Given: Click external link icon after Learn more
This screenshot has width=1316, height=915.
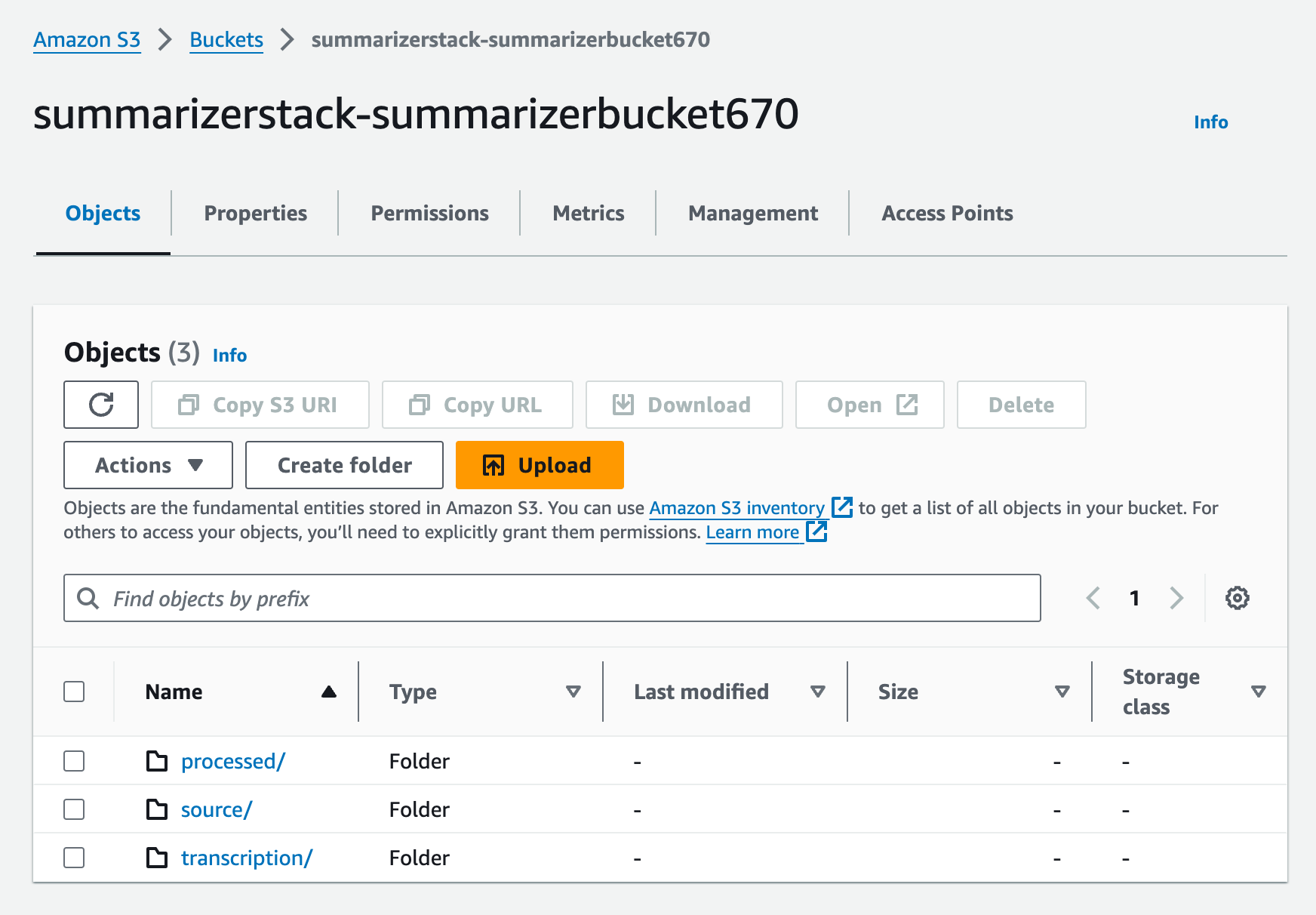Looking at the screenshot, I should click(816, 532).
